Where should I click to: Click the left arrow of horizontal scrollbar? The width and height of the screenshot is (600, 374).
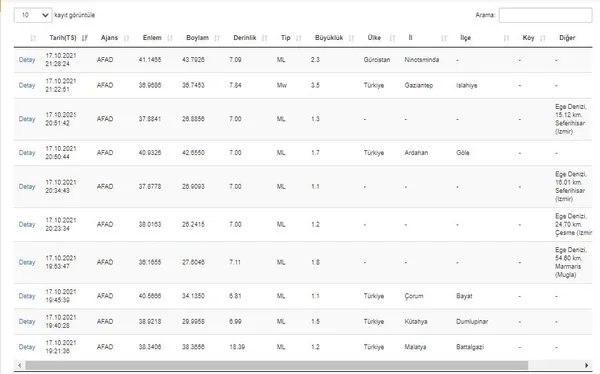20,365
